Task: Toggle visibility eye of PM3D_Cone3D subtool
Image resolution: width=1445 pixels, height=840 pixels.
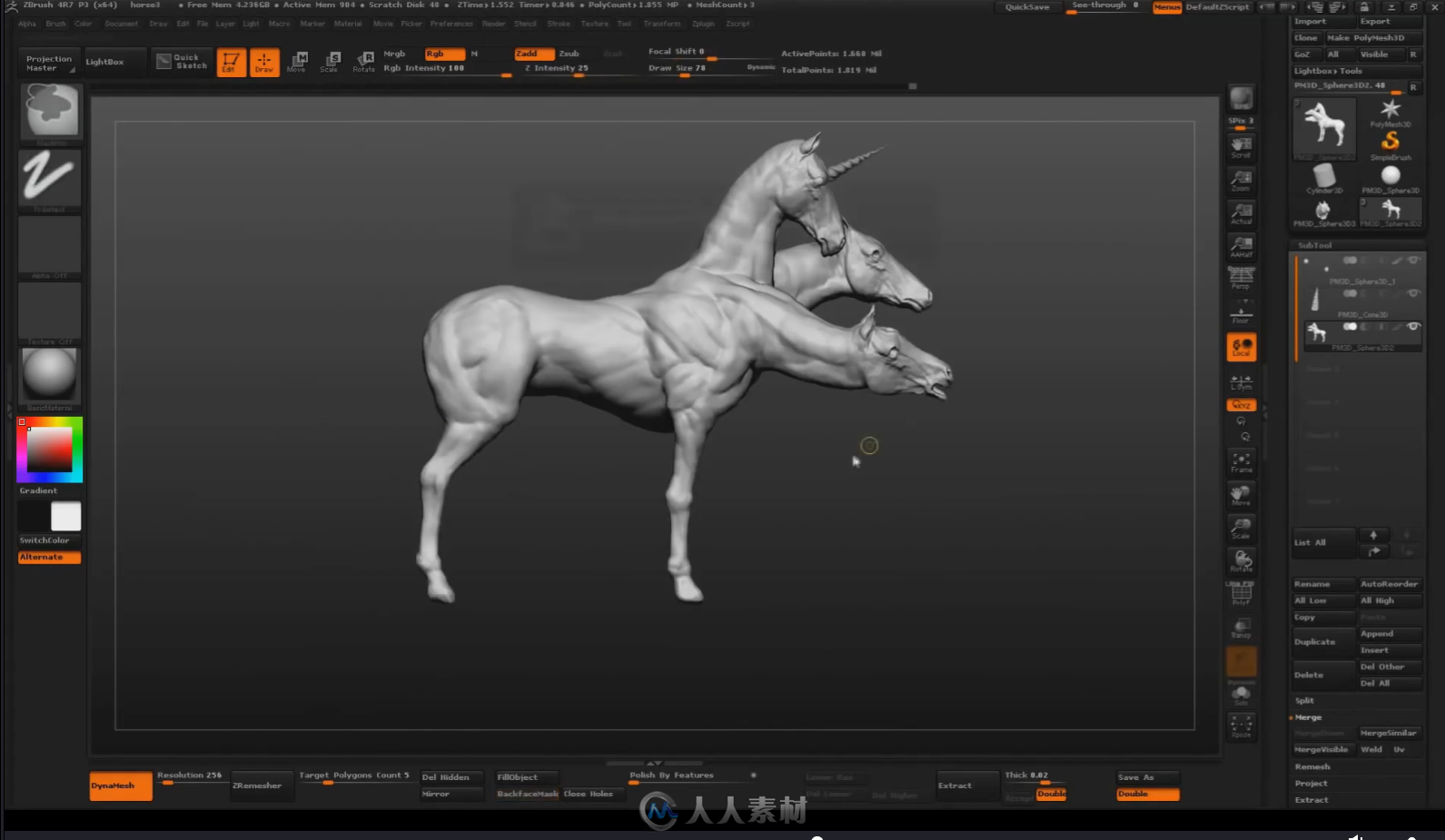Action: tap(1412, 293)
